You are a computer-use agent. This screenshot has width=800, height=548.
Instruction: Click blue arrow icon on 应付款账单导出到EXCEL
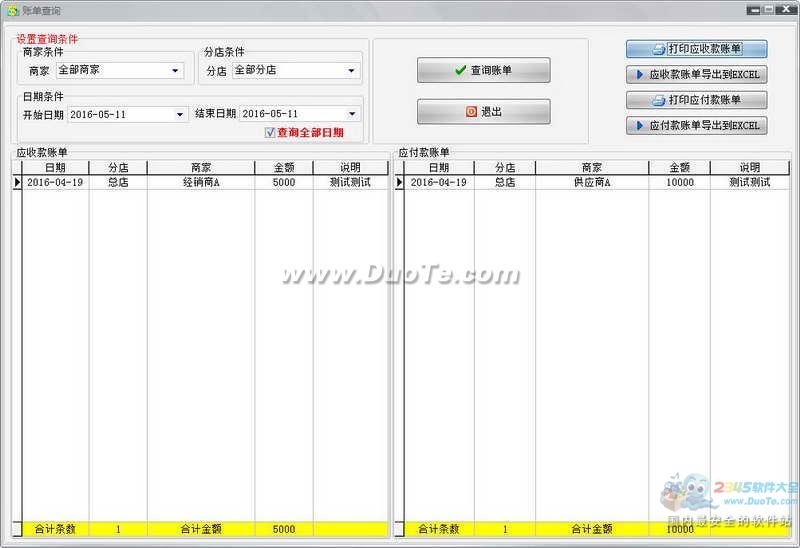click(640, 126)
